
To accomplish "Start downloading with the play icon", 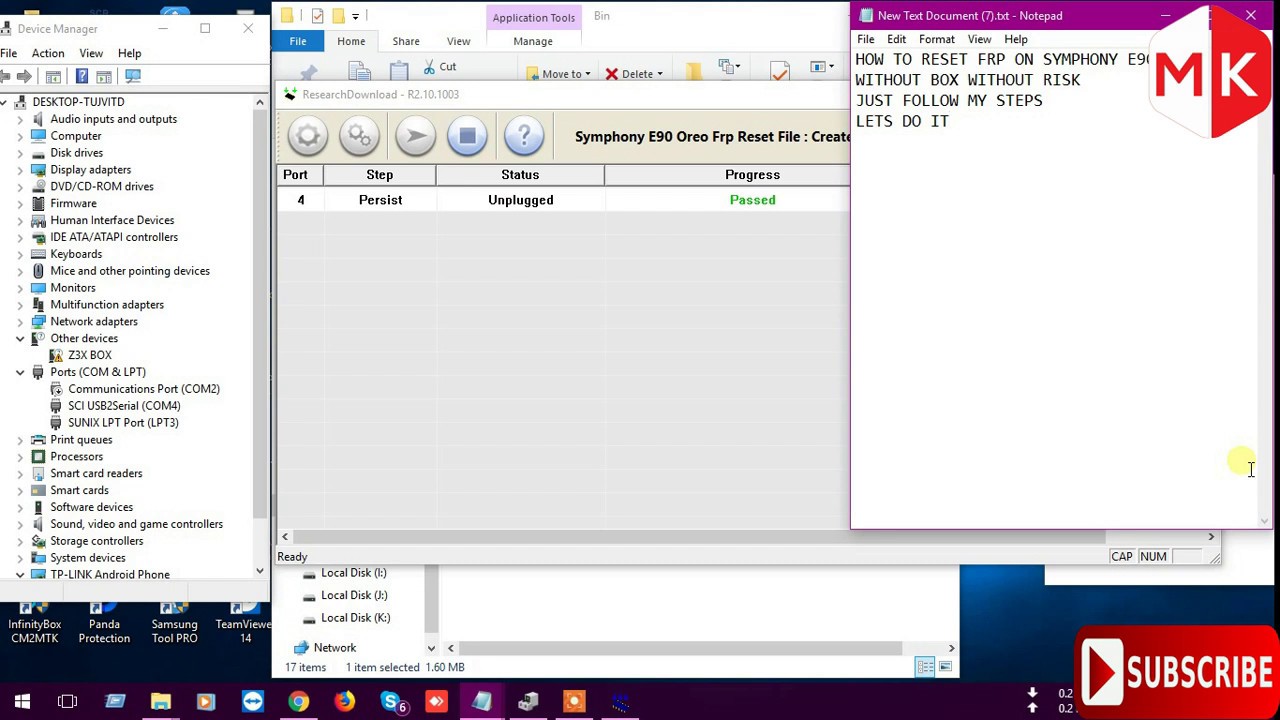I will coord(415,136).
